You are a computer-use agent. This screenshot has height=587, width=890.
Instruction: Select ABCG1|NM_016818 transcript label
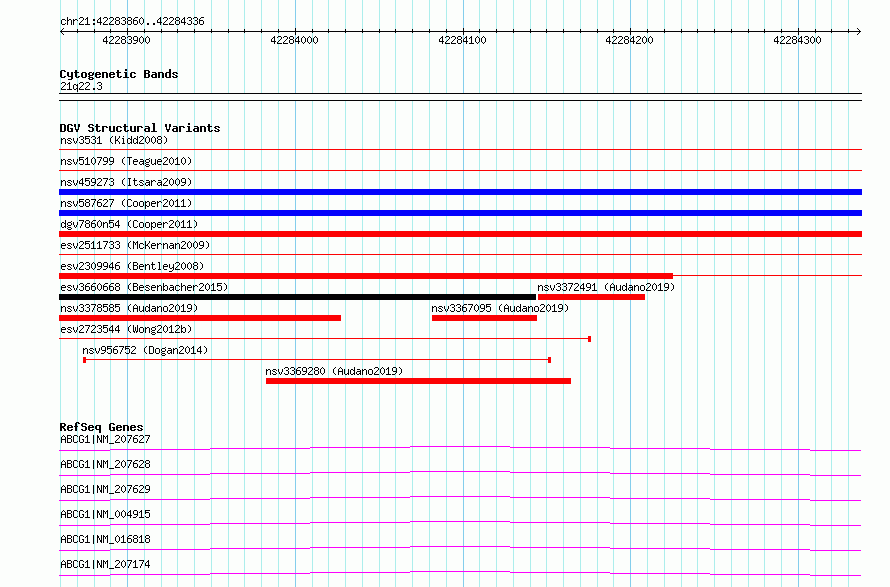click(x=105, y=539)
